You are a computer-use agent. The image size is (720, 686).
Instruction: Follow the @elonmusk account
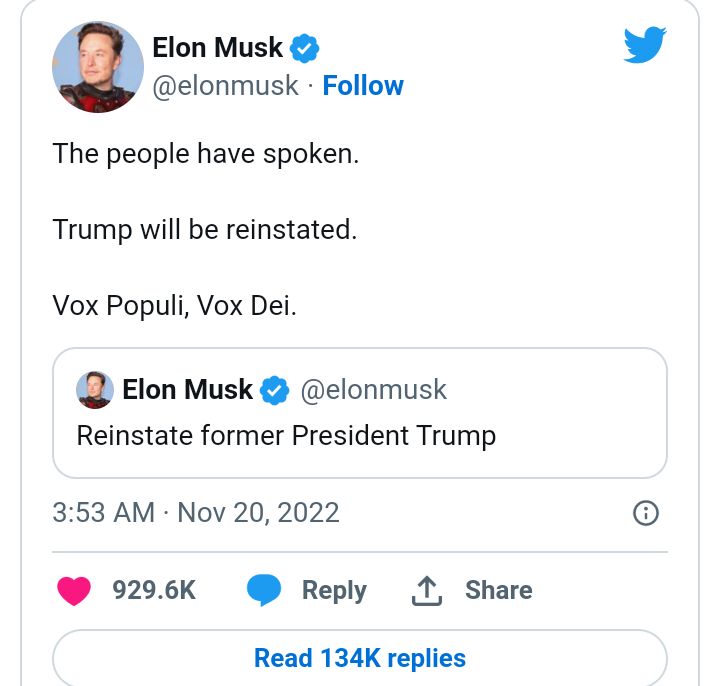[x=363, y=86]
